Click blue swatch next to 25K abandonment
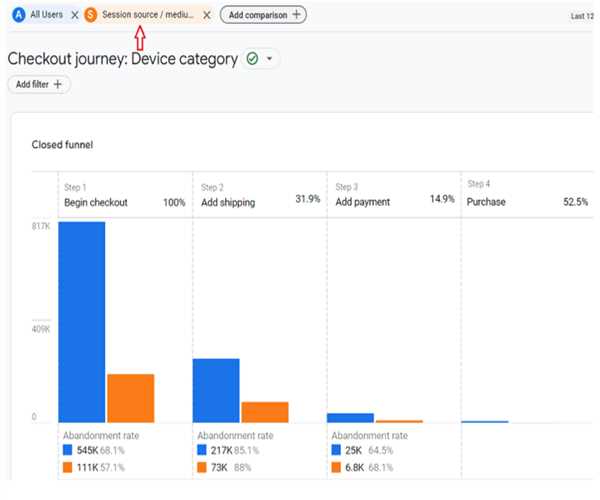The height and width of the screenshot is (500, 600). [x=336, y=450]
